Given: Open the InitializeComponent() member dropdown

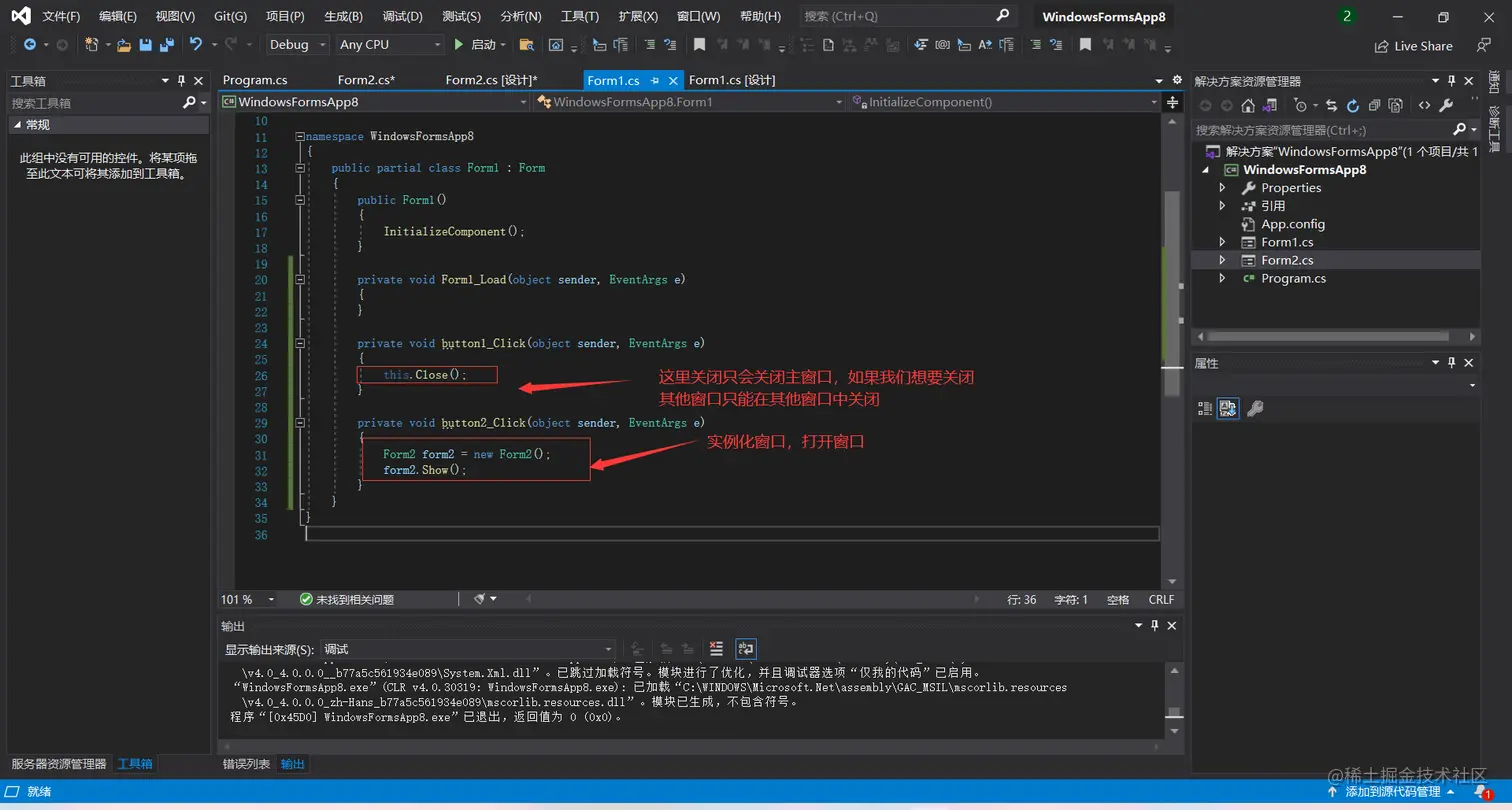Looking at the screenshot, I should pos(1006,102).
